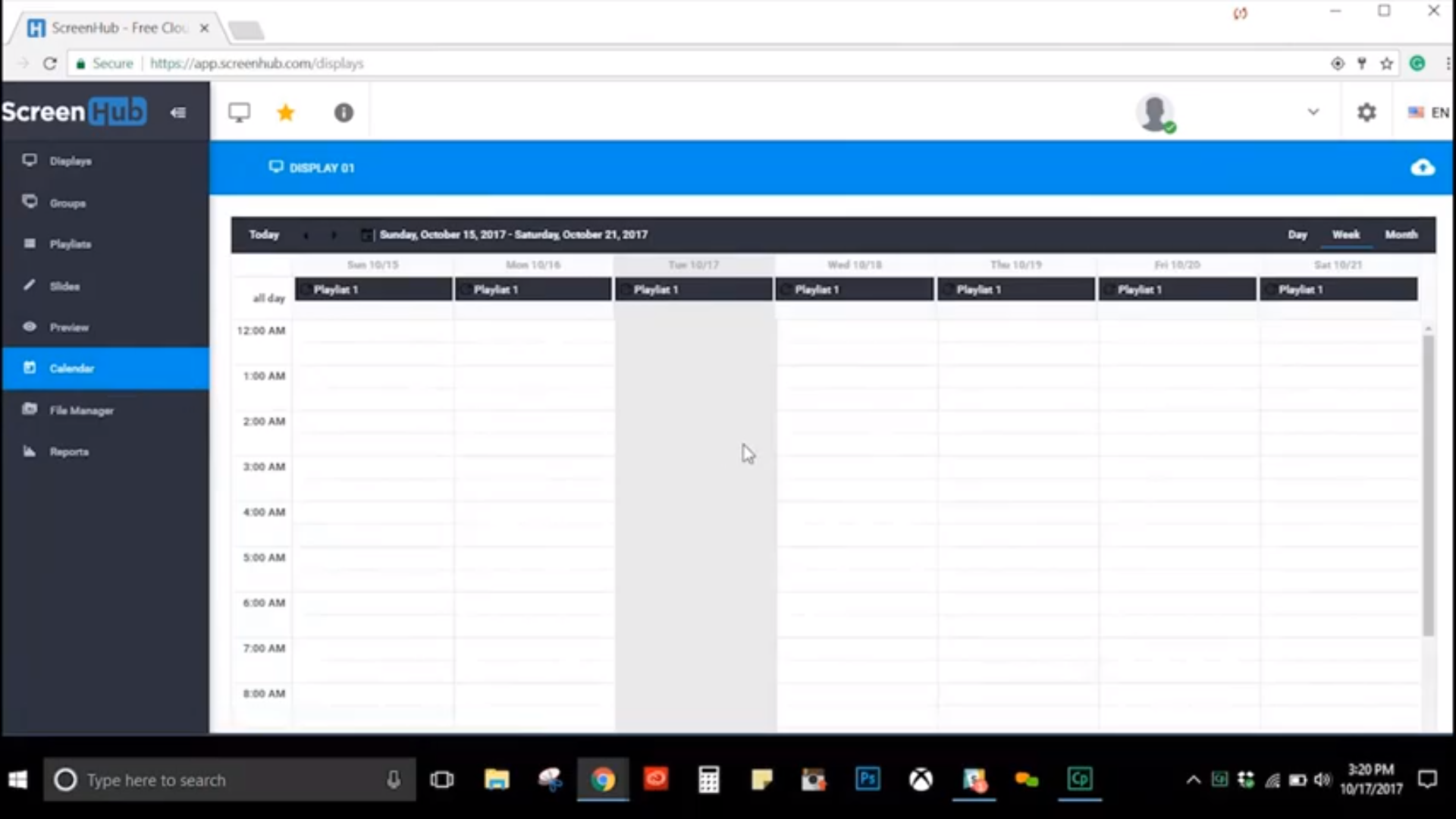Open Playlist 1 event on Wed 10/18

pos(855,290)
